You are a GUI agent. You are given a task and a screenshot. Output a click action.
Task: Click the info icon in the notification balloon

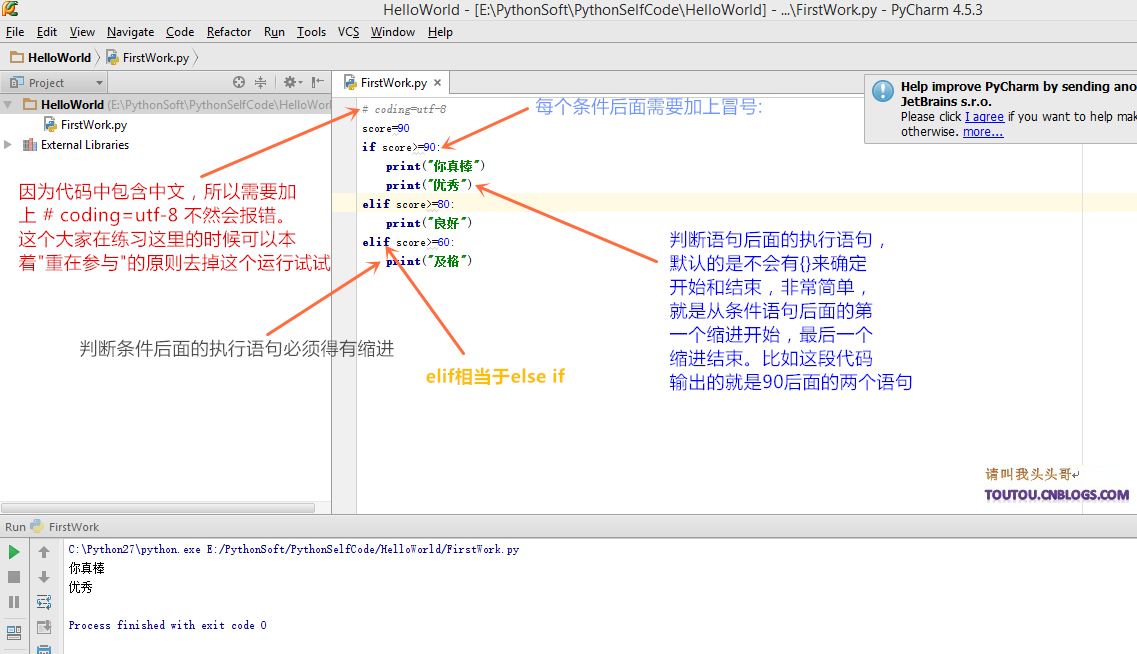882,91
